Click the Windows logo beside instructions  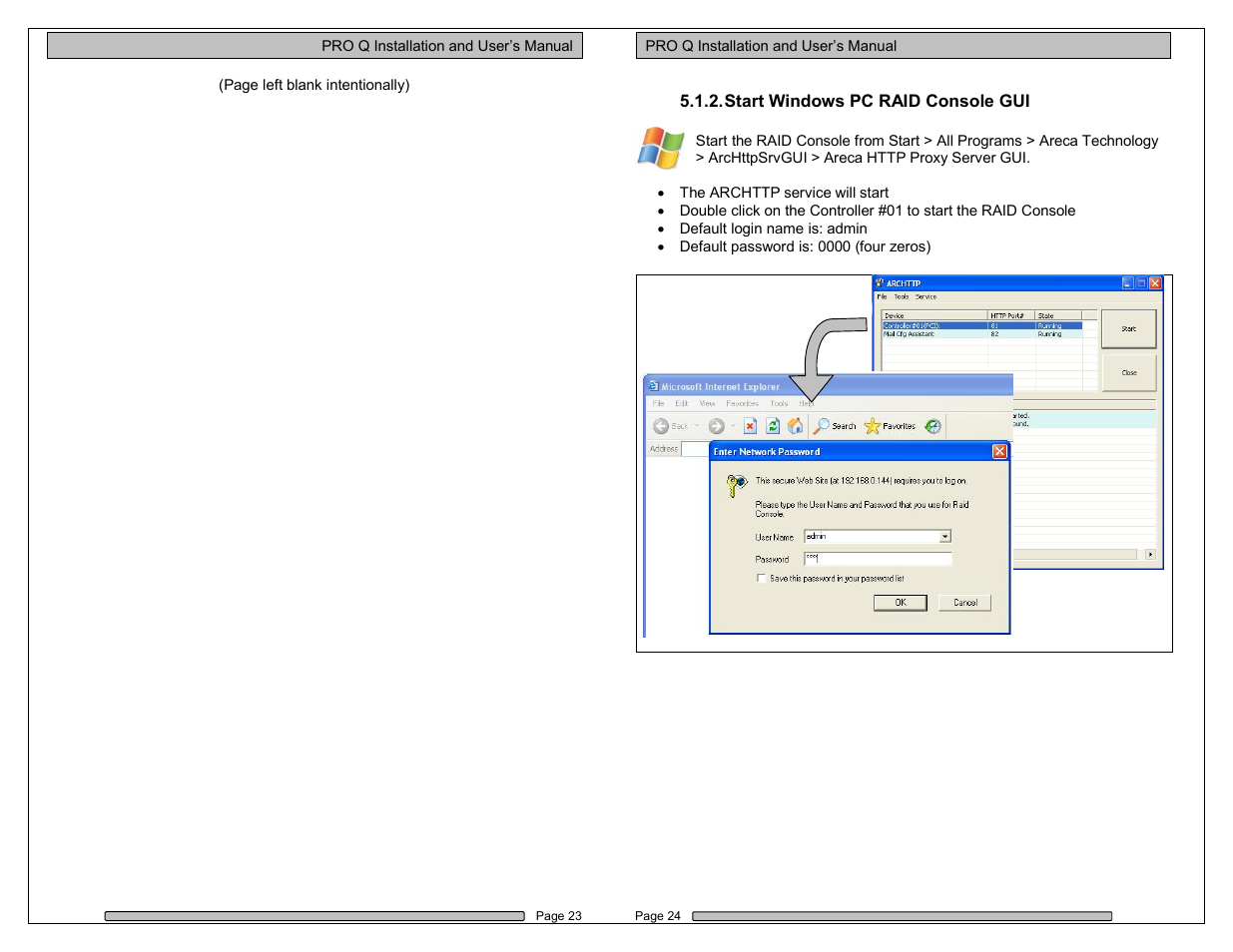click(661, 148)
